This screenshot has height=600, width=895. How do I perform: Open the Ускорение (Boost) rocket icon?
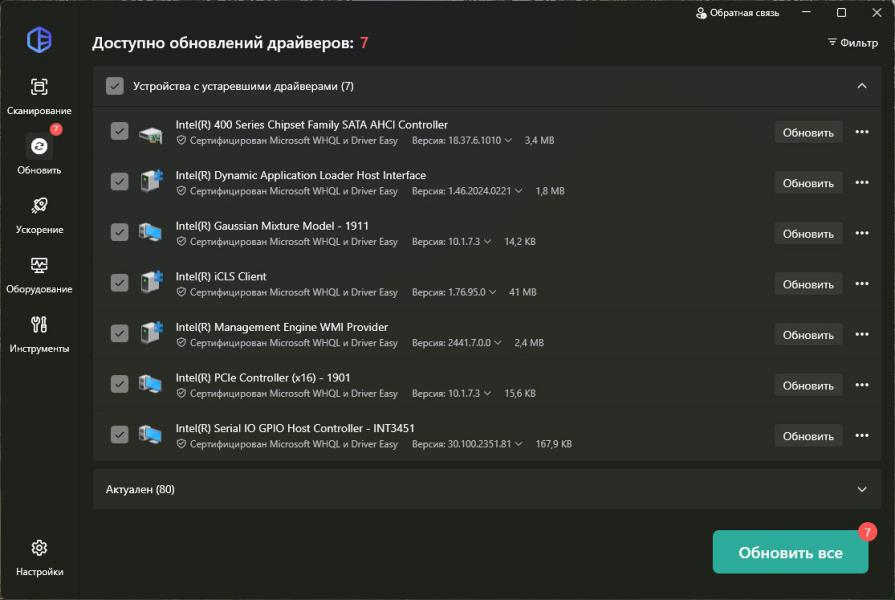pos(39,206)
